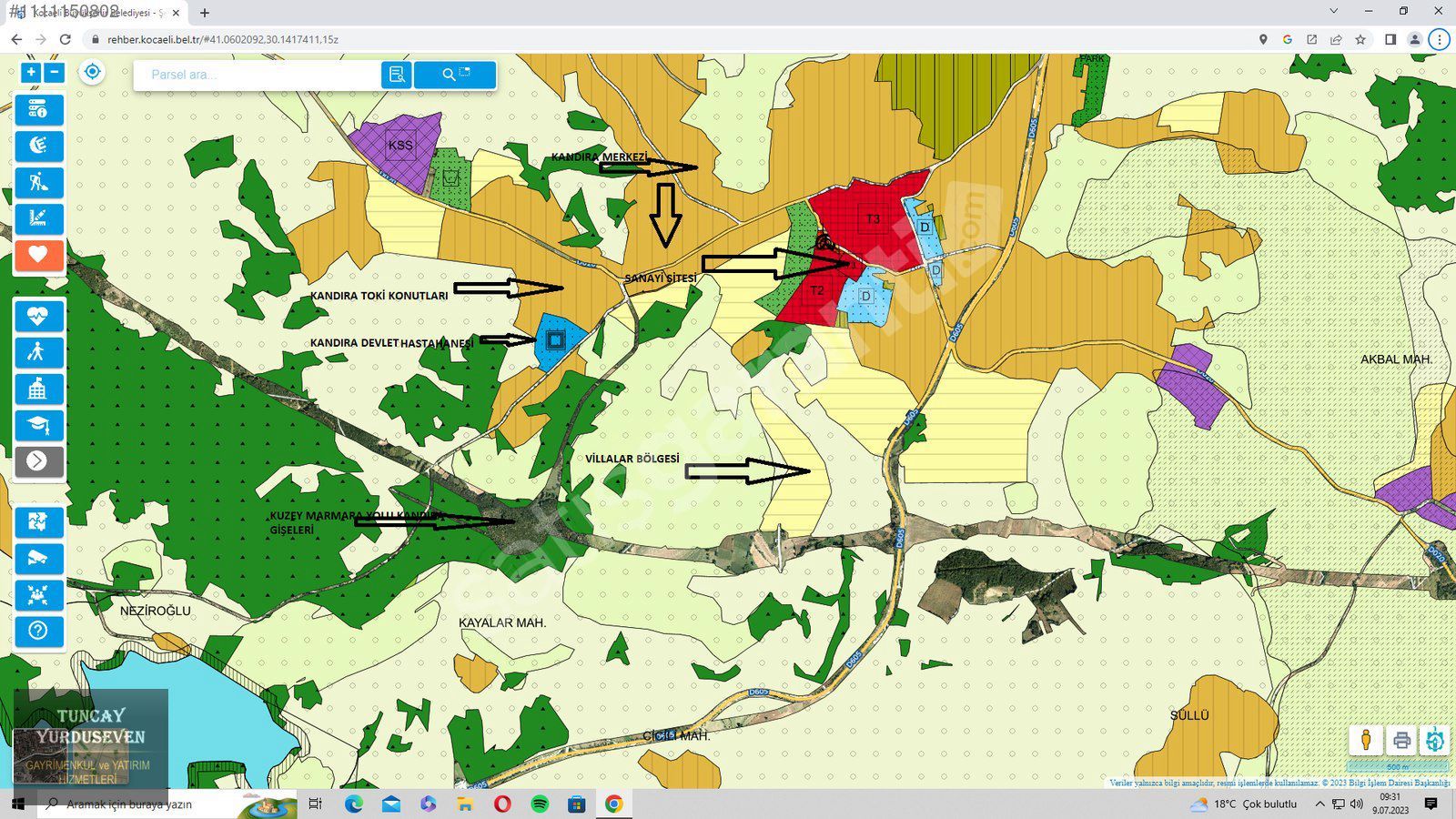Open favorites with the orange heart button
This screenshot has height=819, width=1456.
tap(38, 256)
